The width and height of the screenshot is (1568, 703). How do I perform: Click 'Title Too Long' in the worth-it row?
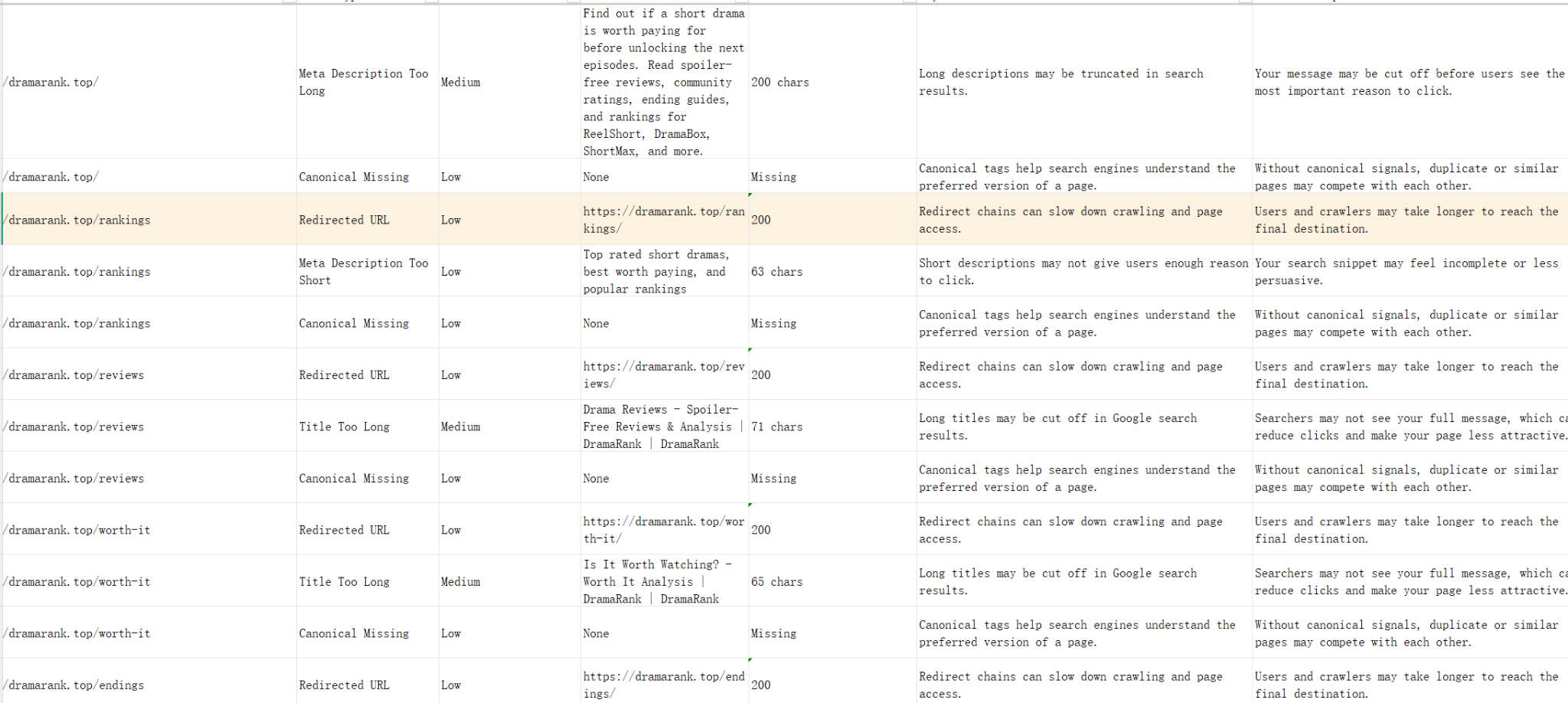(x=344, y=582)
